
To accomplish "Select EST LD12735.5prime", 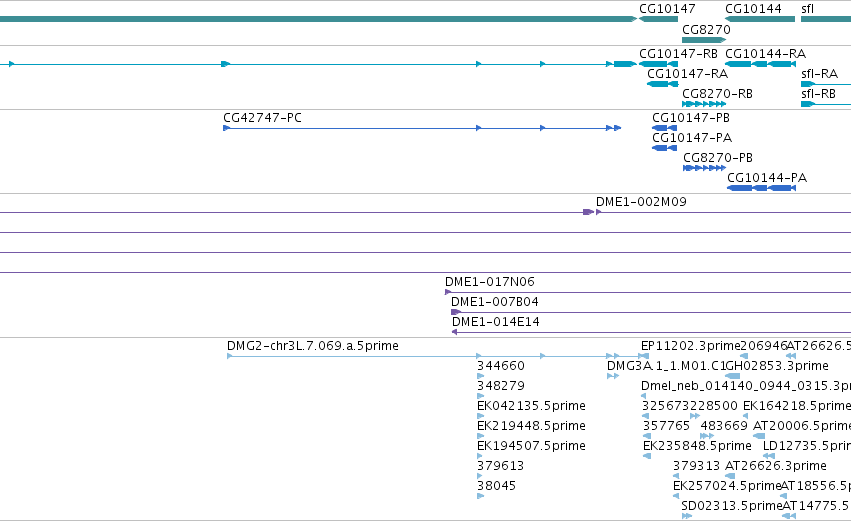I will tap(806, 446).
